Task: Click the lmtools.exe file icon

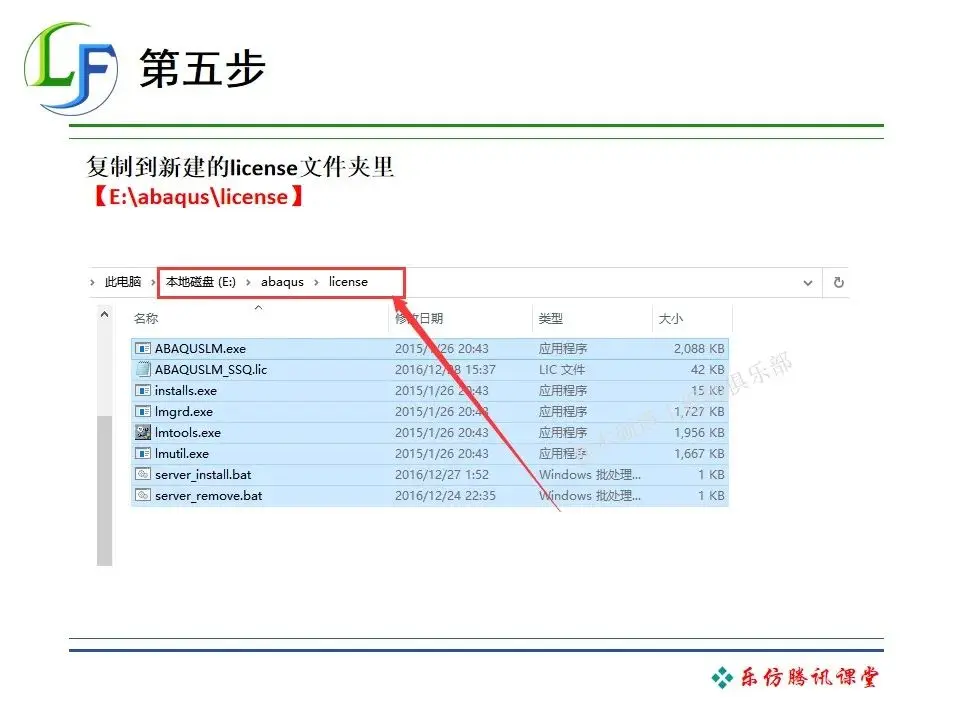Action: point(143,432)
